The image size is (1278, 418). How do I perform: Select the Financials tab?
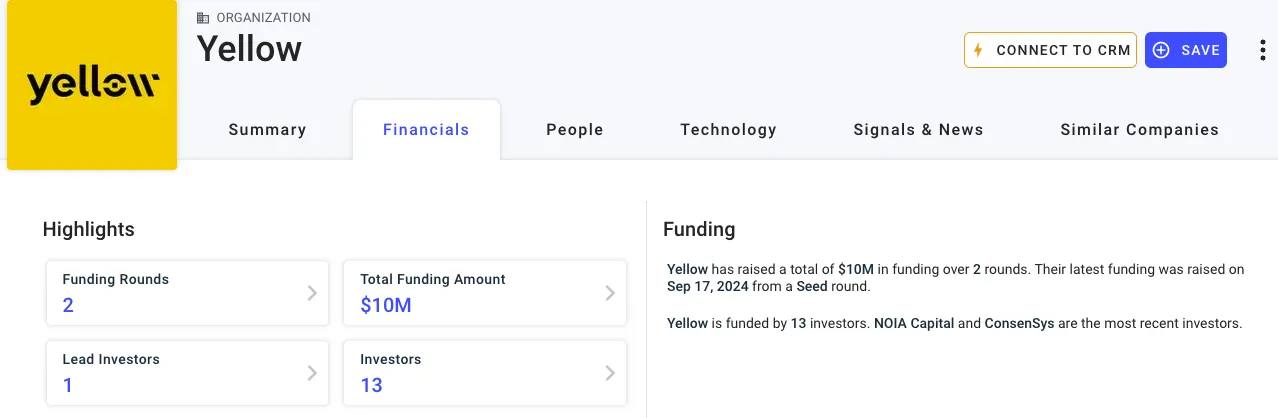coord(426,130)
